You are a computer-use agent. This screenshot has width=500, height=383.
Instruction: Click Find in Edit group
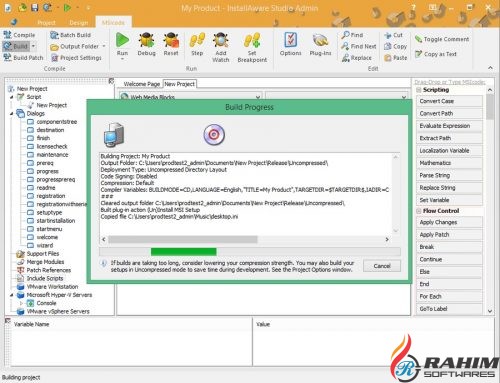(x=352, y=35)
